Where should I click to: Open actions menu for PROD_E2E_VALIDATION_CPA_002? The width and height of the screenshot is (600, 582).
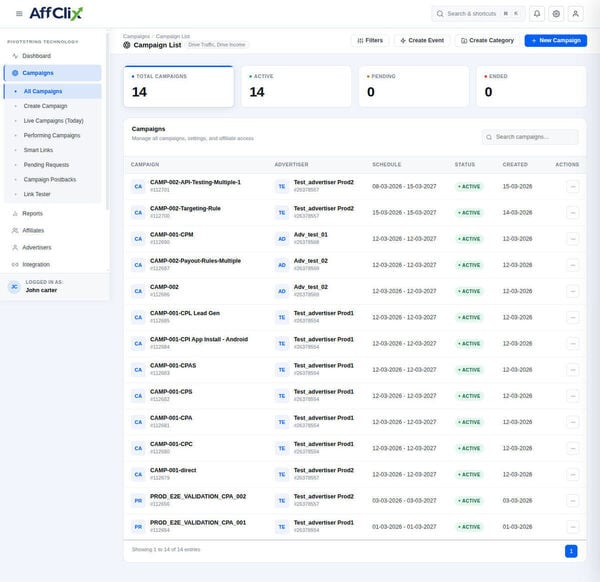[572, 501]
